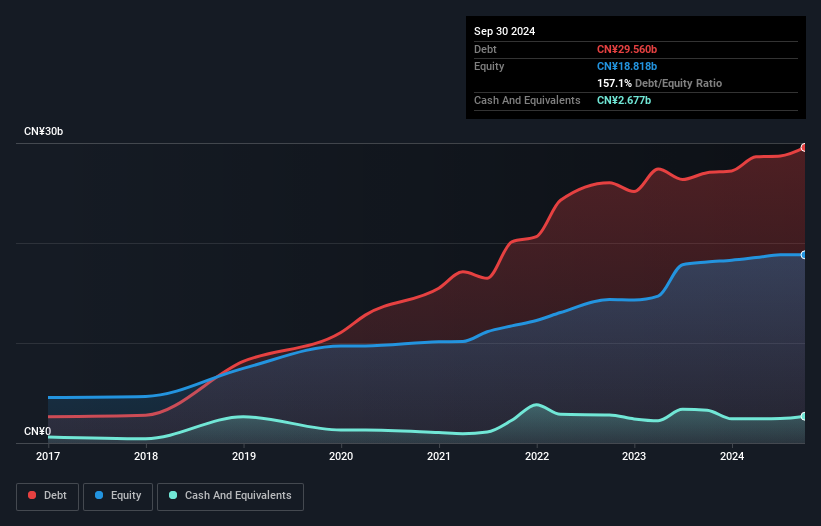Click the 2019 x-axis label
Image resolution: width=821 pixels, height=526 pixels.
(x=244, y=456)
